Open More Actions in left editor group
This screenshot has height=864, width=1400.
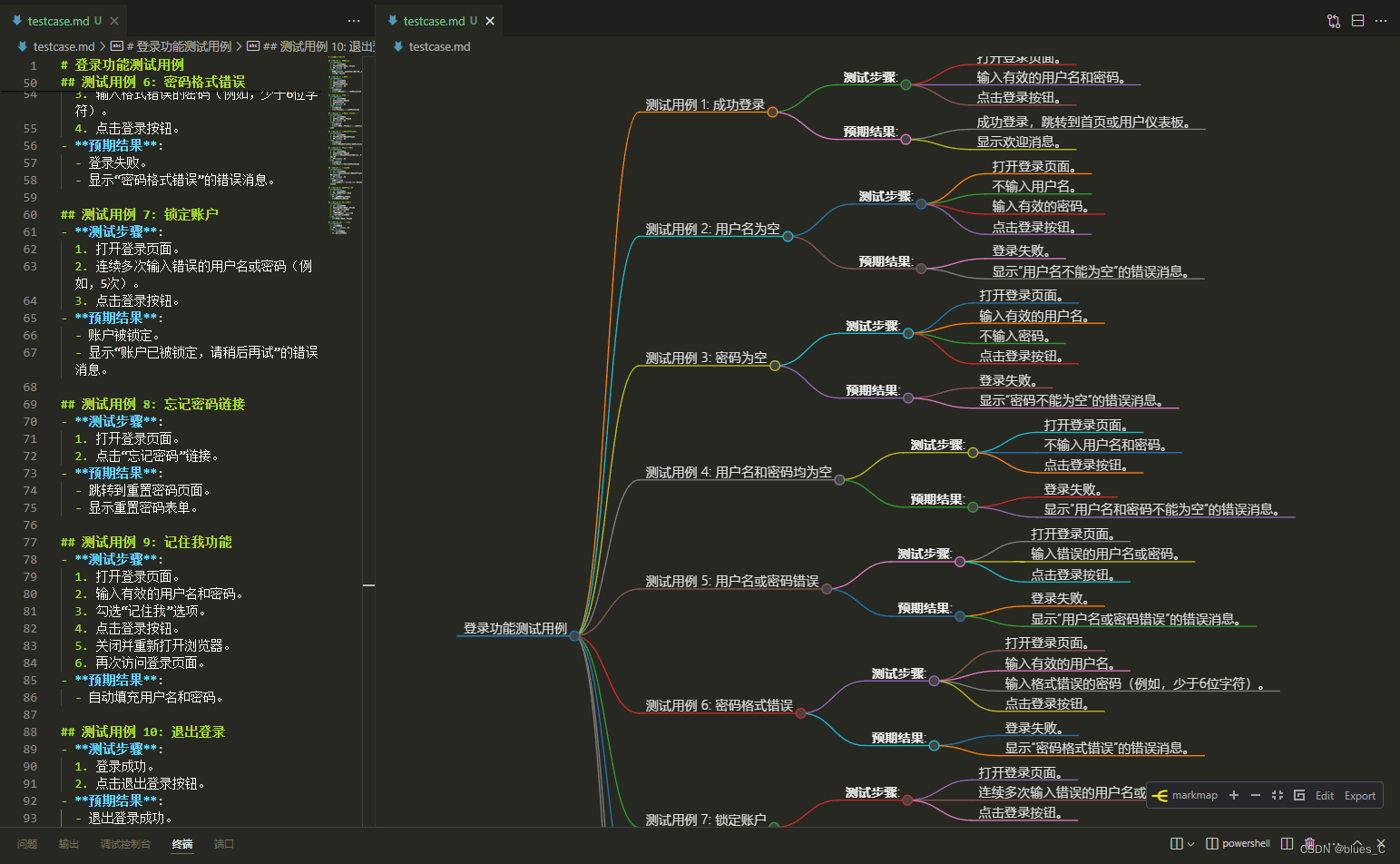click(354, 20)
